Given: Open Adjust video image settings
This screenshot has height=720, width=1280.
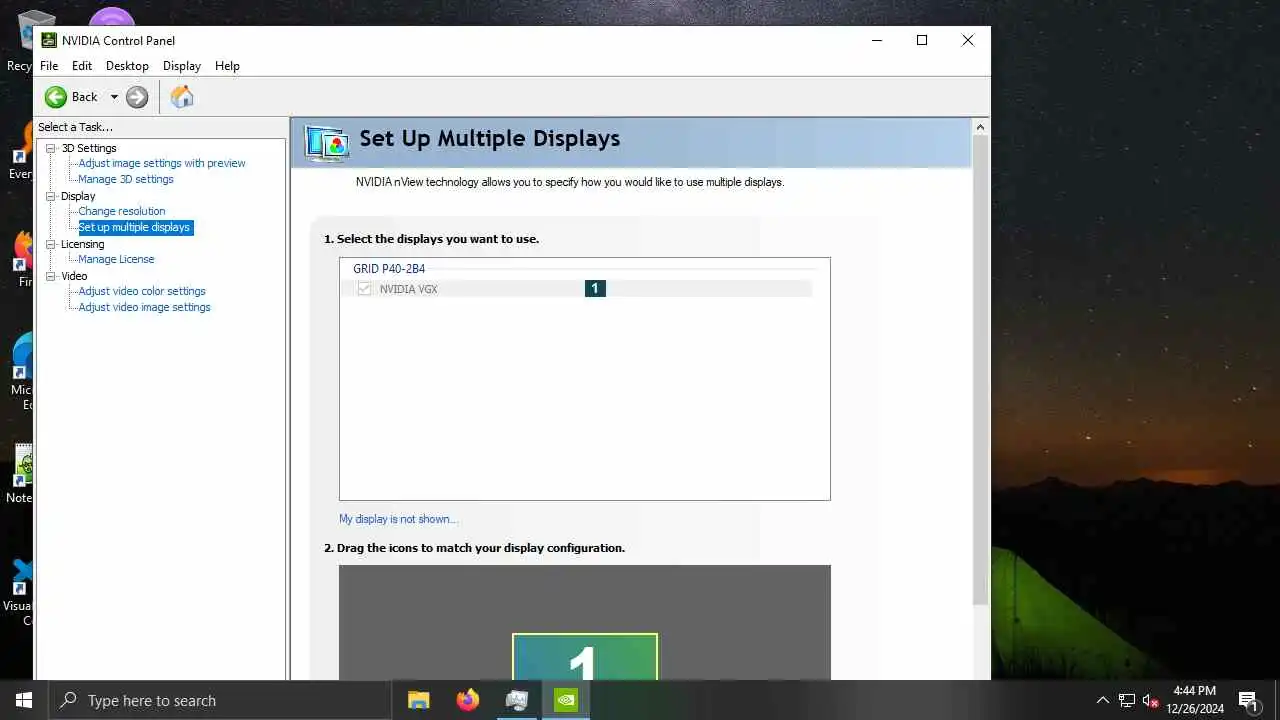Looking at the screenshot, I should pos(144,307).
